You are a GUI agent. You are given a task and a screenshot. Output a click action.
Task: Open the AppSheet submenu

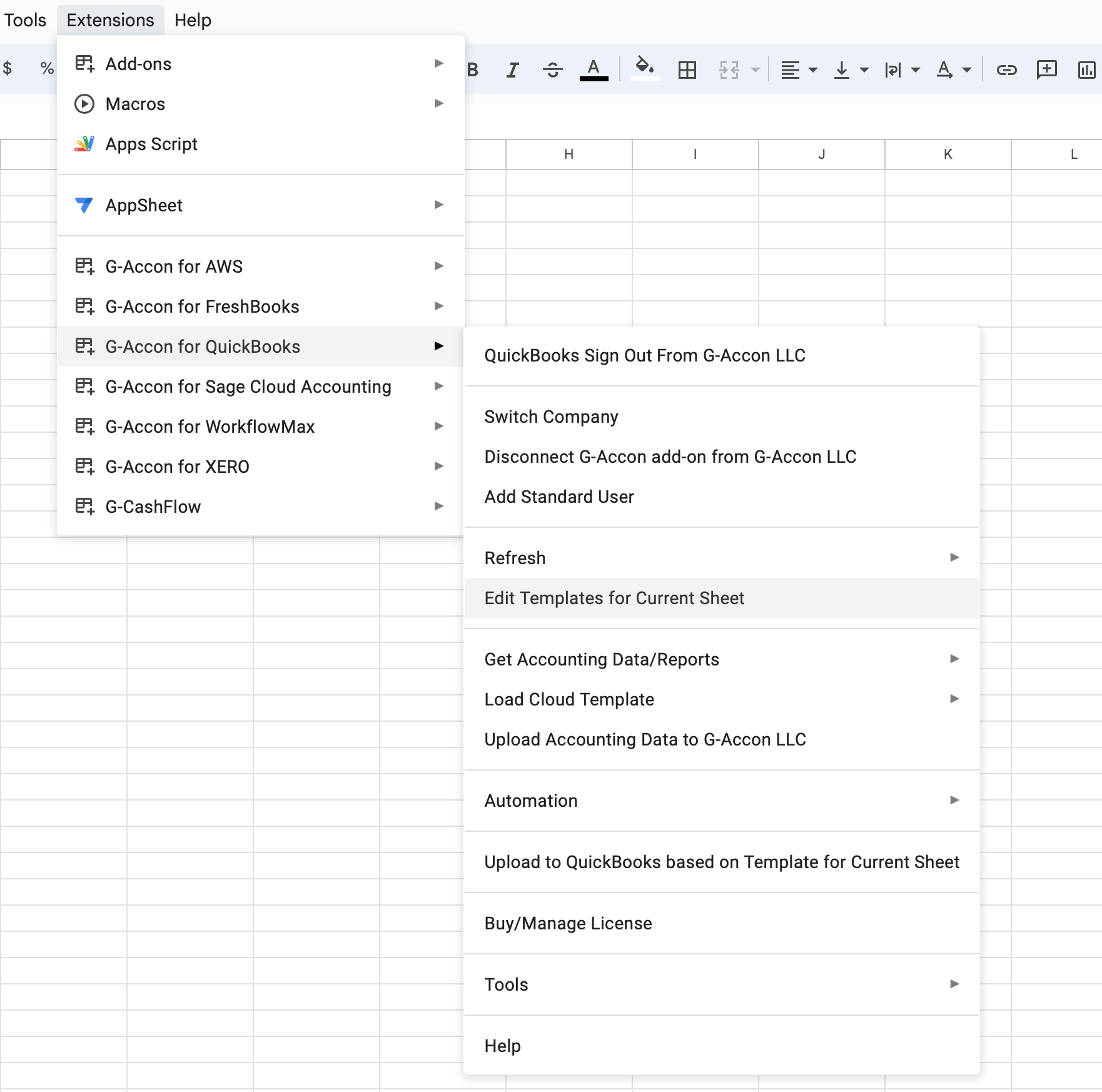[260, 205]
